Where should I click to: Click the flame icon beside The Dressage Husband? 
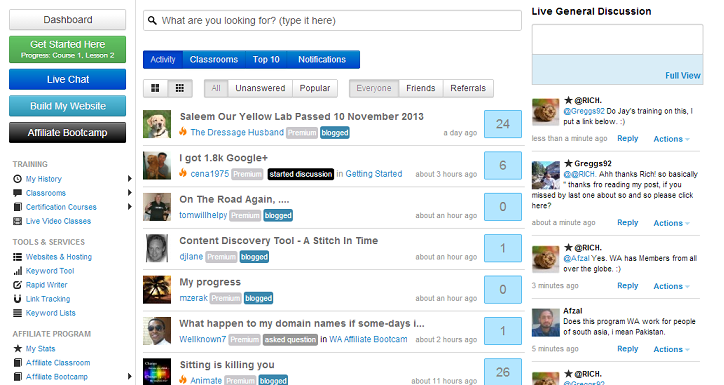coord(183,132)
